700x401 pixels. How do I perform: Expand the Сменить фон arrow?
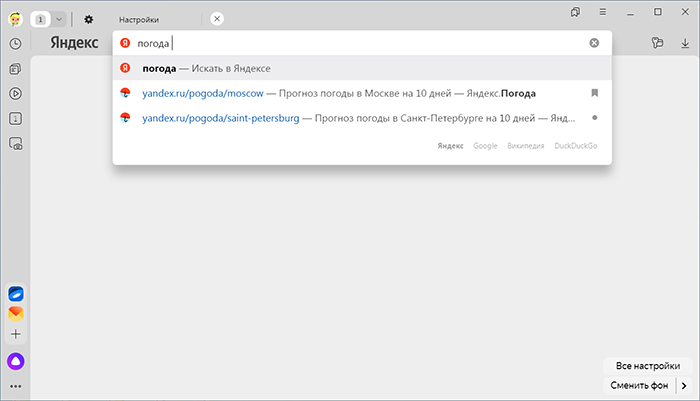click(684, 385)
